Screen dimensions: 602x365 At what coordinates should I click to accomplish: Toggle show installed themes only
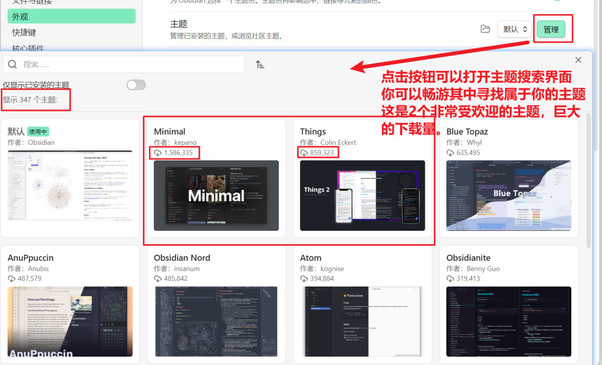pos(136,85)
